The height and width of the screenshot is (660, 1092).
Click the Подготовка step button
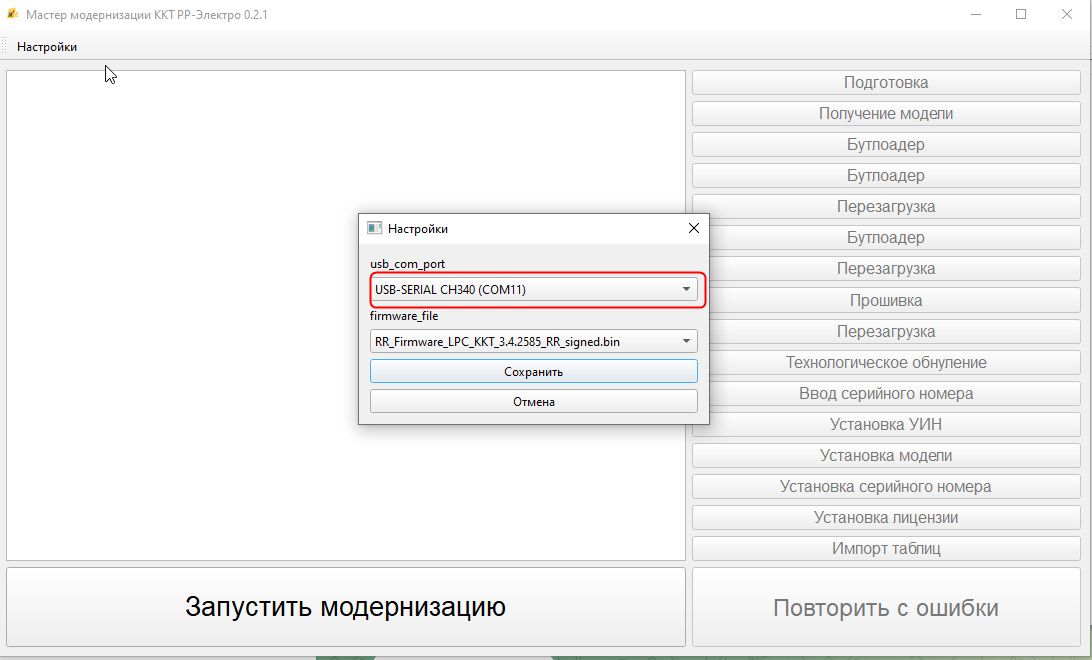click(x=885, y=83)
